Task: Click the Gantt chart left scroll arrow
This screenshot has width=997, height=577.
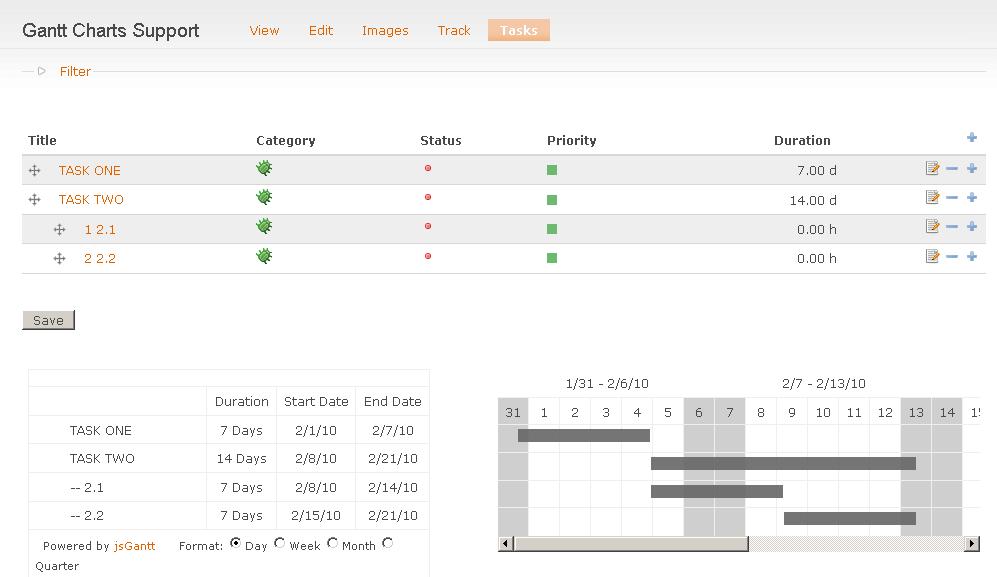Action: point(506,544)
